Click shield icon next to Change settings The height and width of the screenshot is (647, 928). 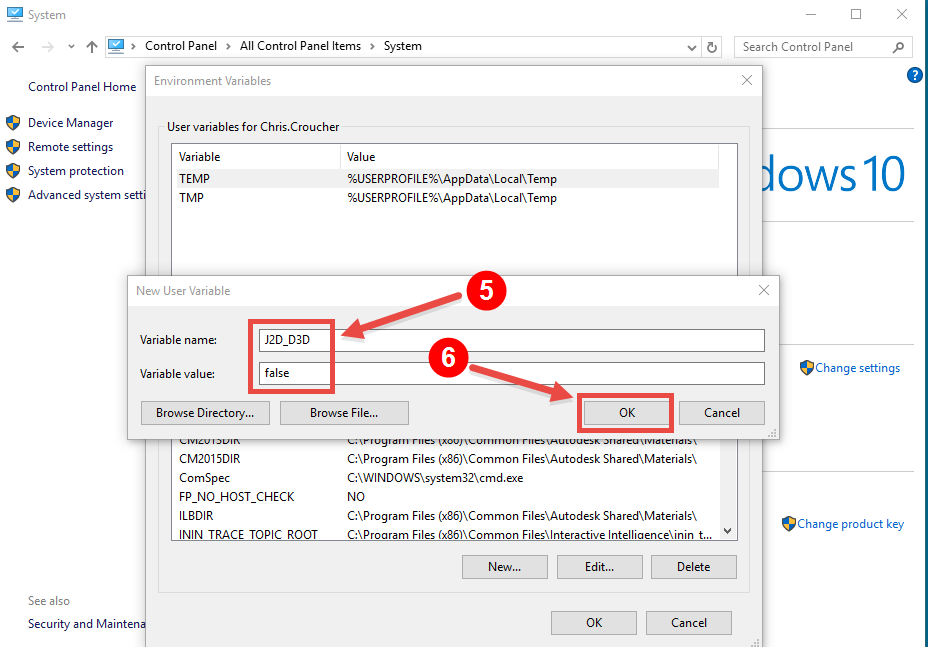[807, 368]
